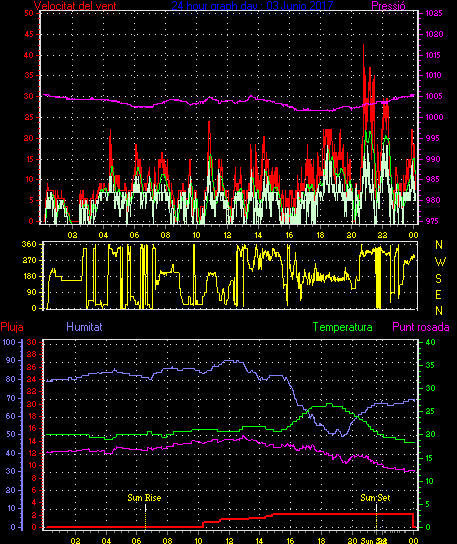Viewport: 457px width, 544px height.
Task: Click the 35 temperature axis value
Action: point(431,365)
